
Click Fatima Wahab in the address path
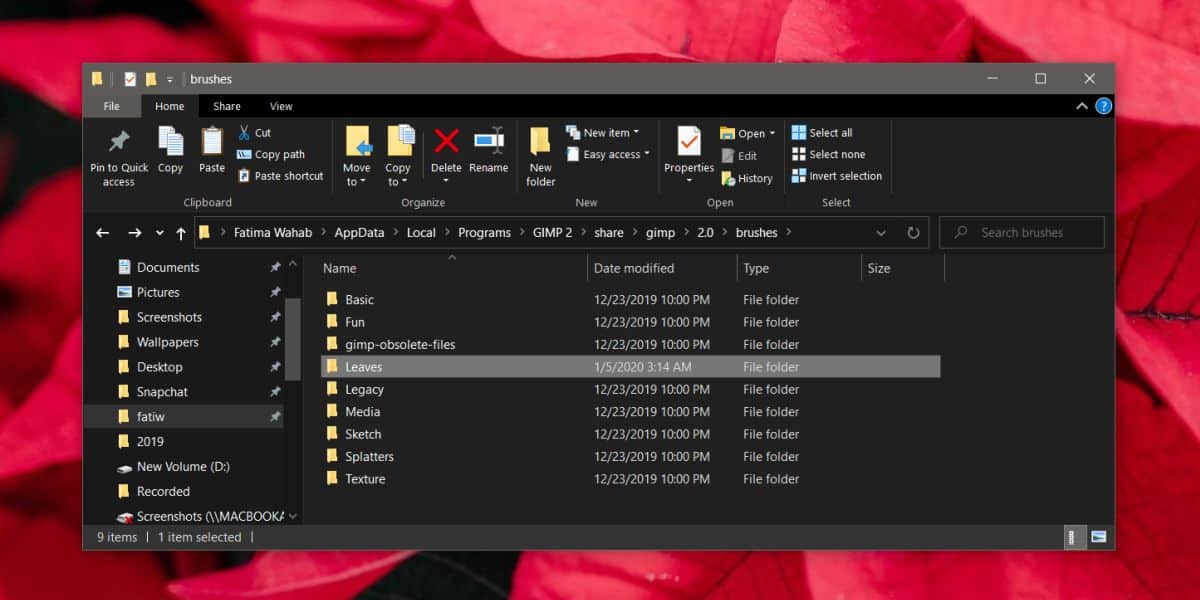click(273, 233)
